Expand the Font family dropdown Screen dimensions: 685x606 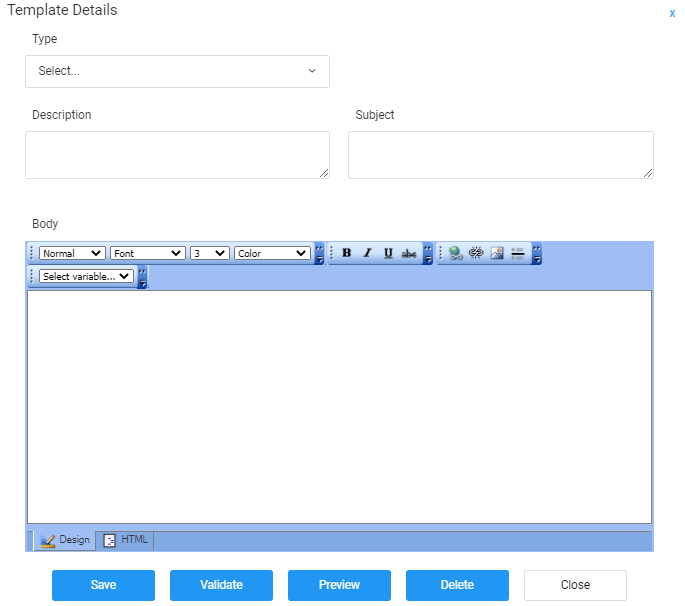coord(148,254)
